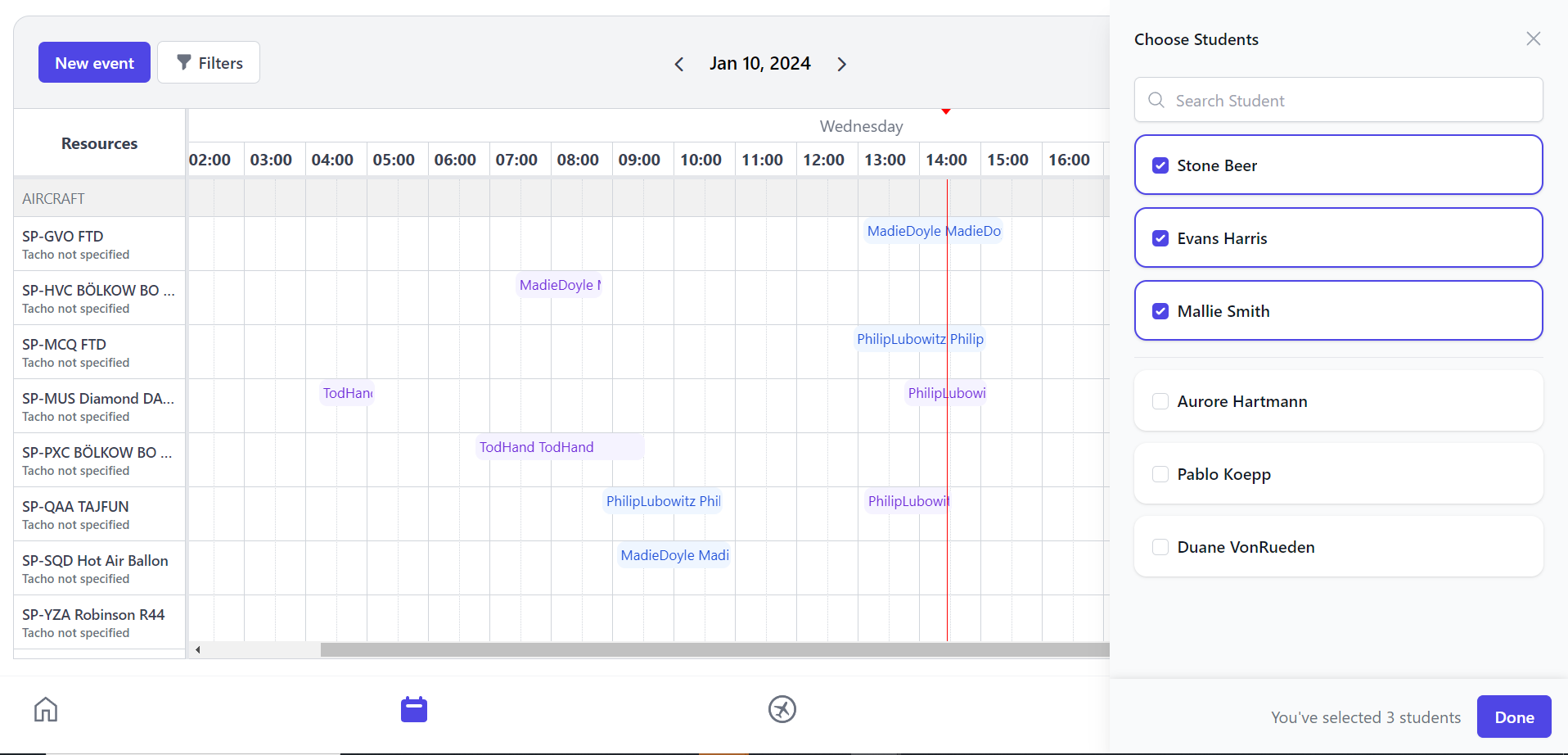Open TodHand TodHand event on SP-PXC row
This screenshot has width=1568, height=755.
560,447
